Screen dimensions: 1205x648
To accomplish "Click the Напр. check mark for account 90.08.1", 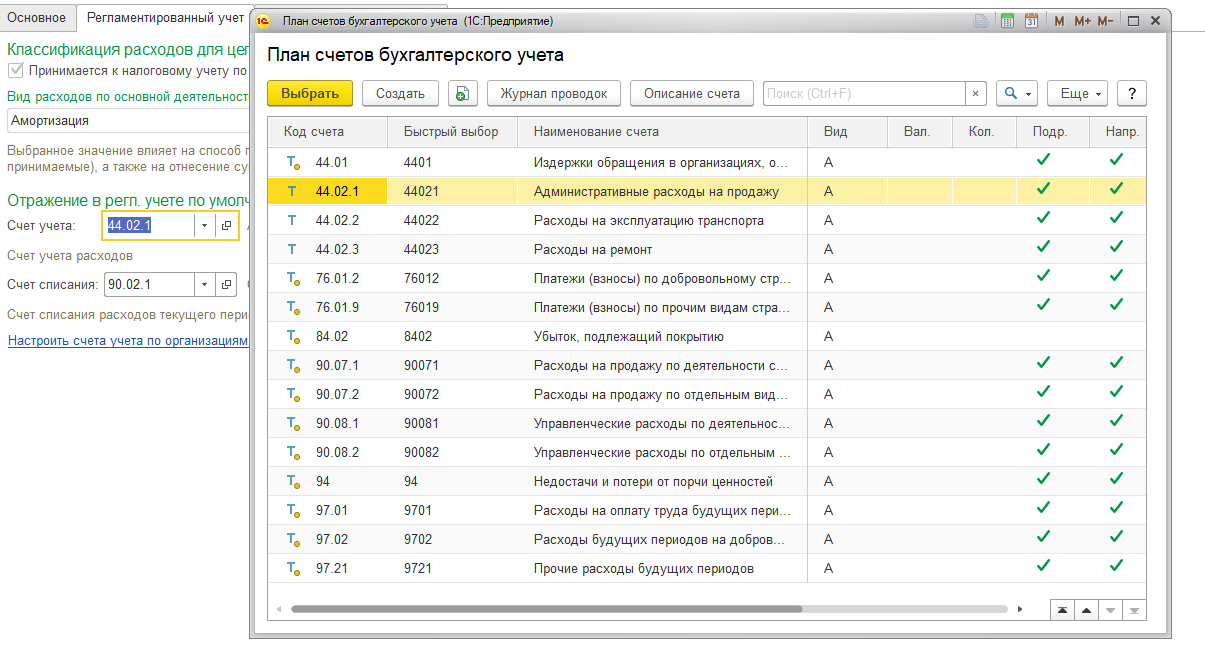I will [x=1116, y=421].
